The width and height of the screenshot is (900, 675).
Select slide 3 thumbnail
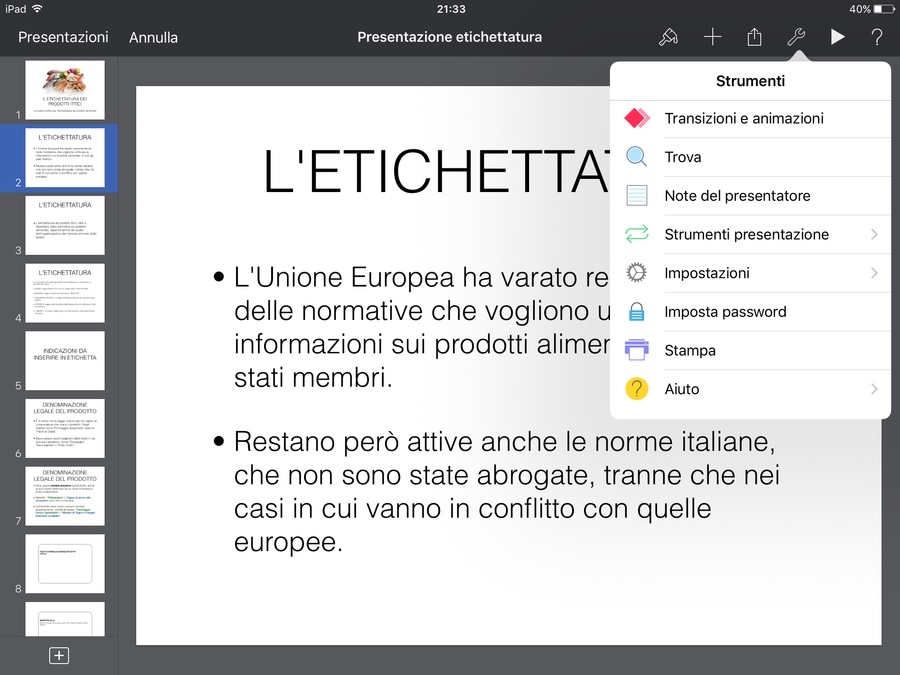(x=65, y=226)
